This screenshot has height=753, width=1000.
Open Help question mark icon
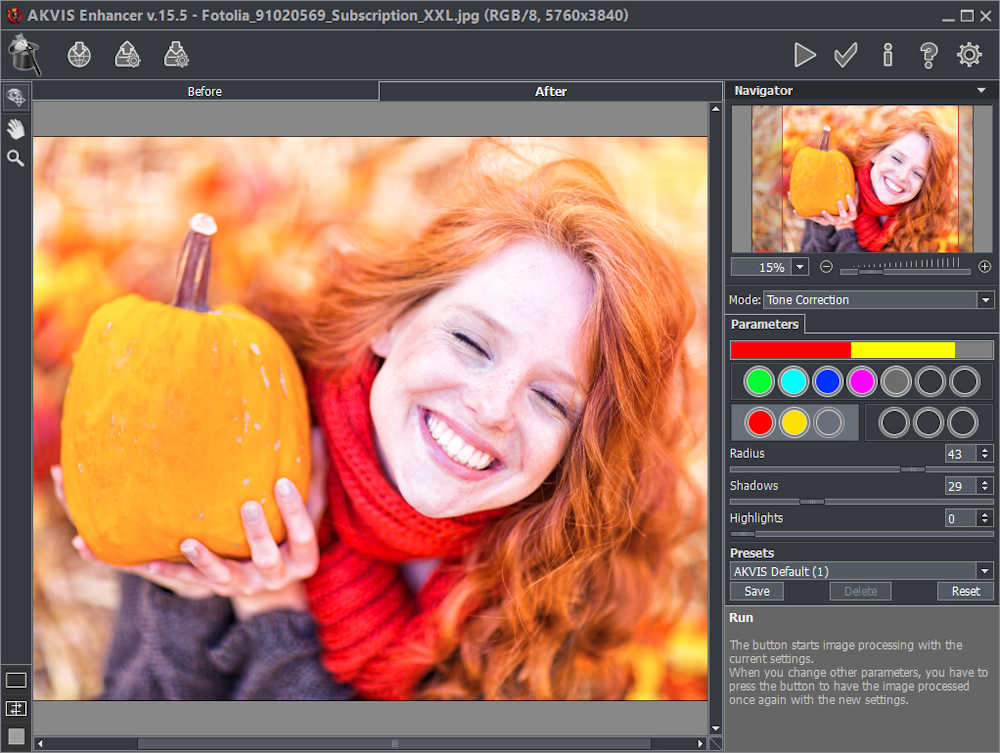[x=928, y=55]
